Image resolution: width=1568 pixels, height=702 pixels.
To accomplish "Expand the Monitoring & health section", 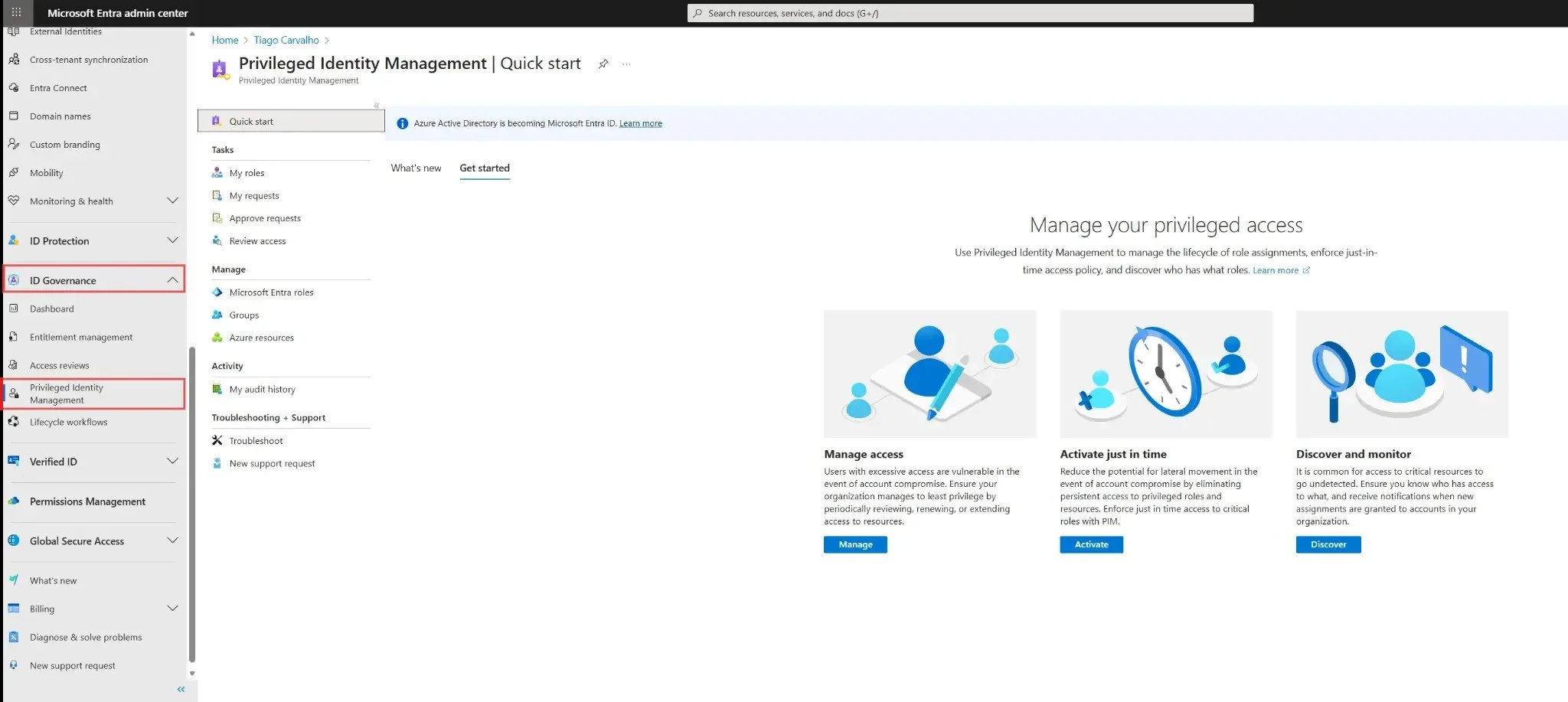I will point(172,201).
